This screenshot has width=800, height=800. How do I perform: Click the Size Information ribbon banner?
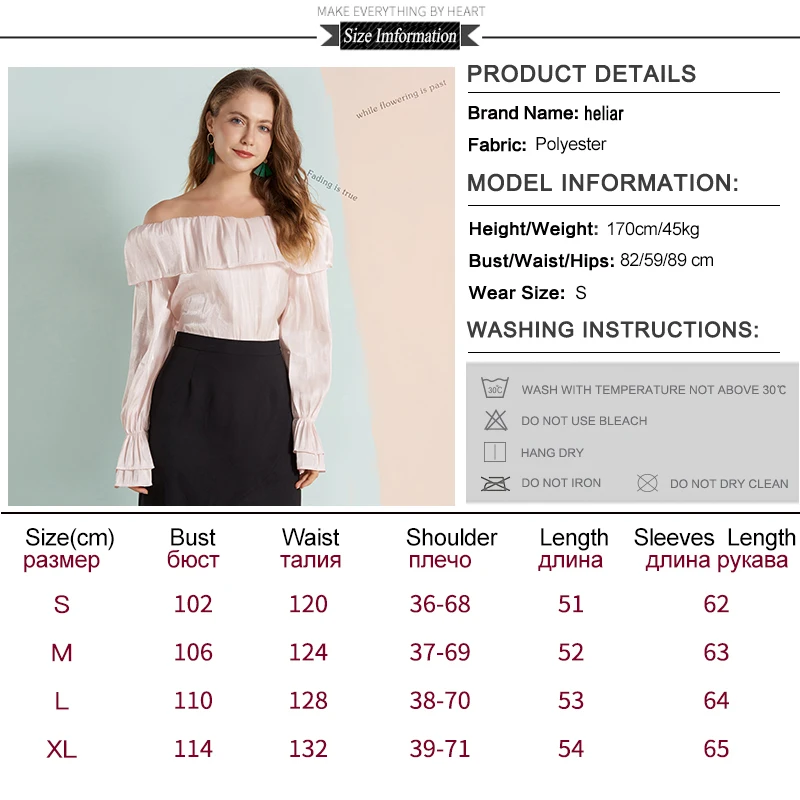[400, 37]
